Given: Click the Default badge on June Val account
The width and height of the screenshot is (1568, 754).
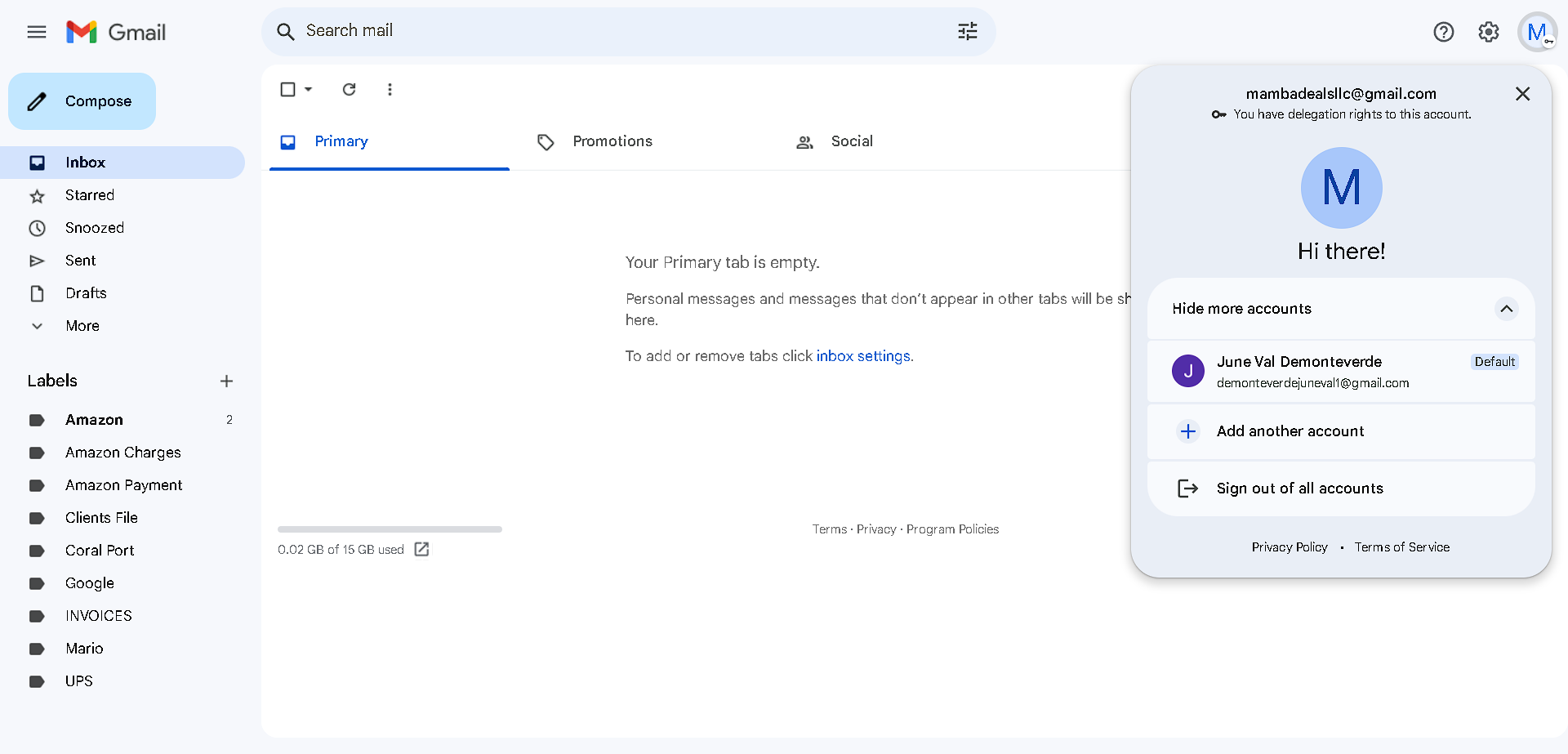Looking at the screenshot, I should coord(1494,362).
